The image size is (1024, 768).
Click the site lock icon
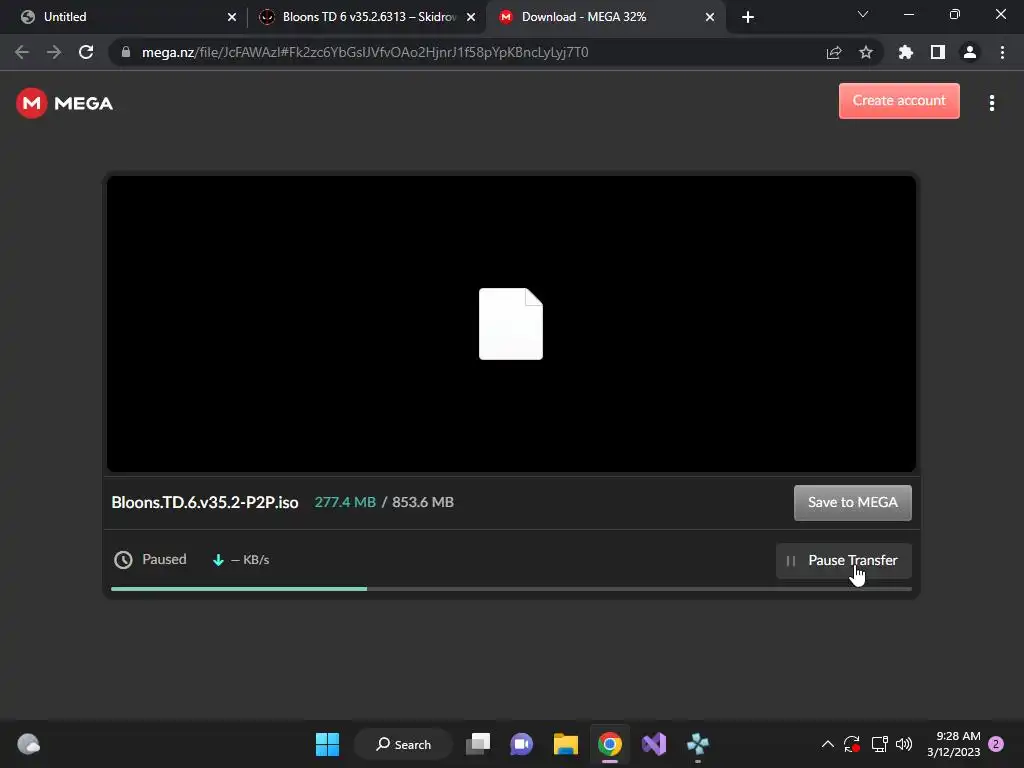coord(126,52)
